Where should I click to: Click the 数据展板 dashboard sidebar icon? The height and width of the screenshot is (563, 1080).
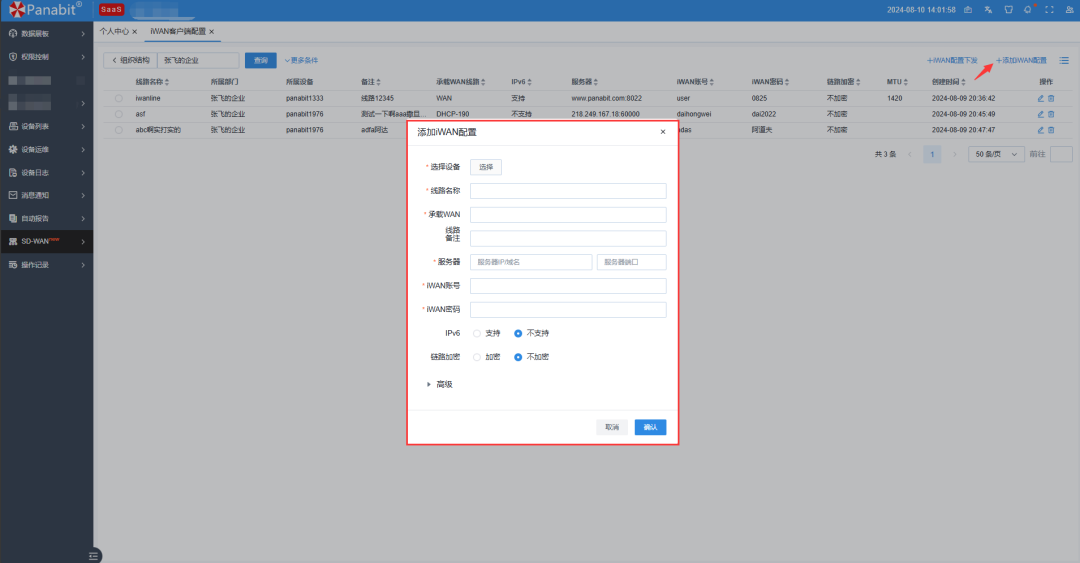tap(12, 34)
